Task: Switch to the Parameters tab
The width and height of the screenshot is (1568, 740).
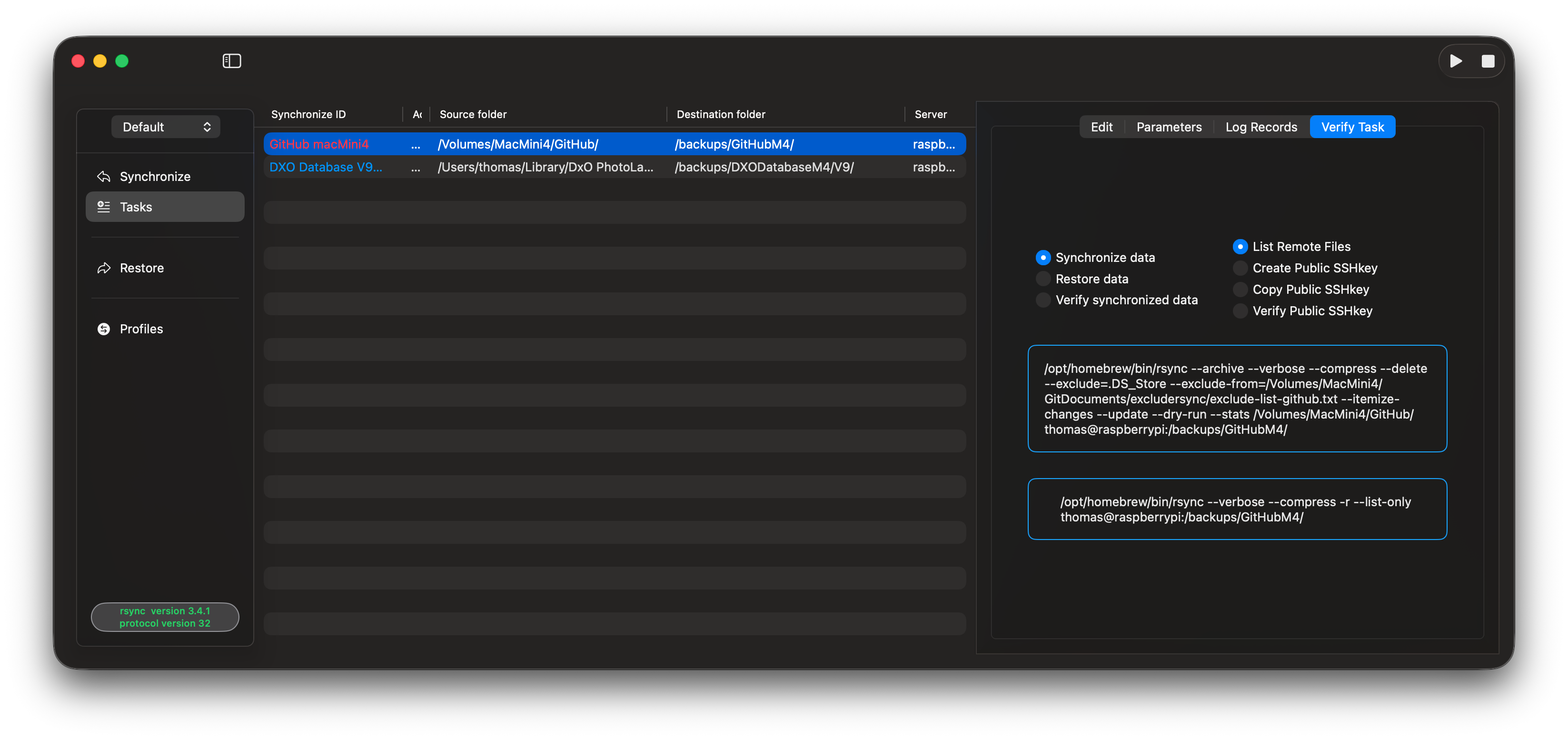Action: pyautogui.click(x=1169, y=127)
